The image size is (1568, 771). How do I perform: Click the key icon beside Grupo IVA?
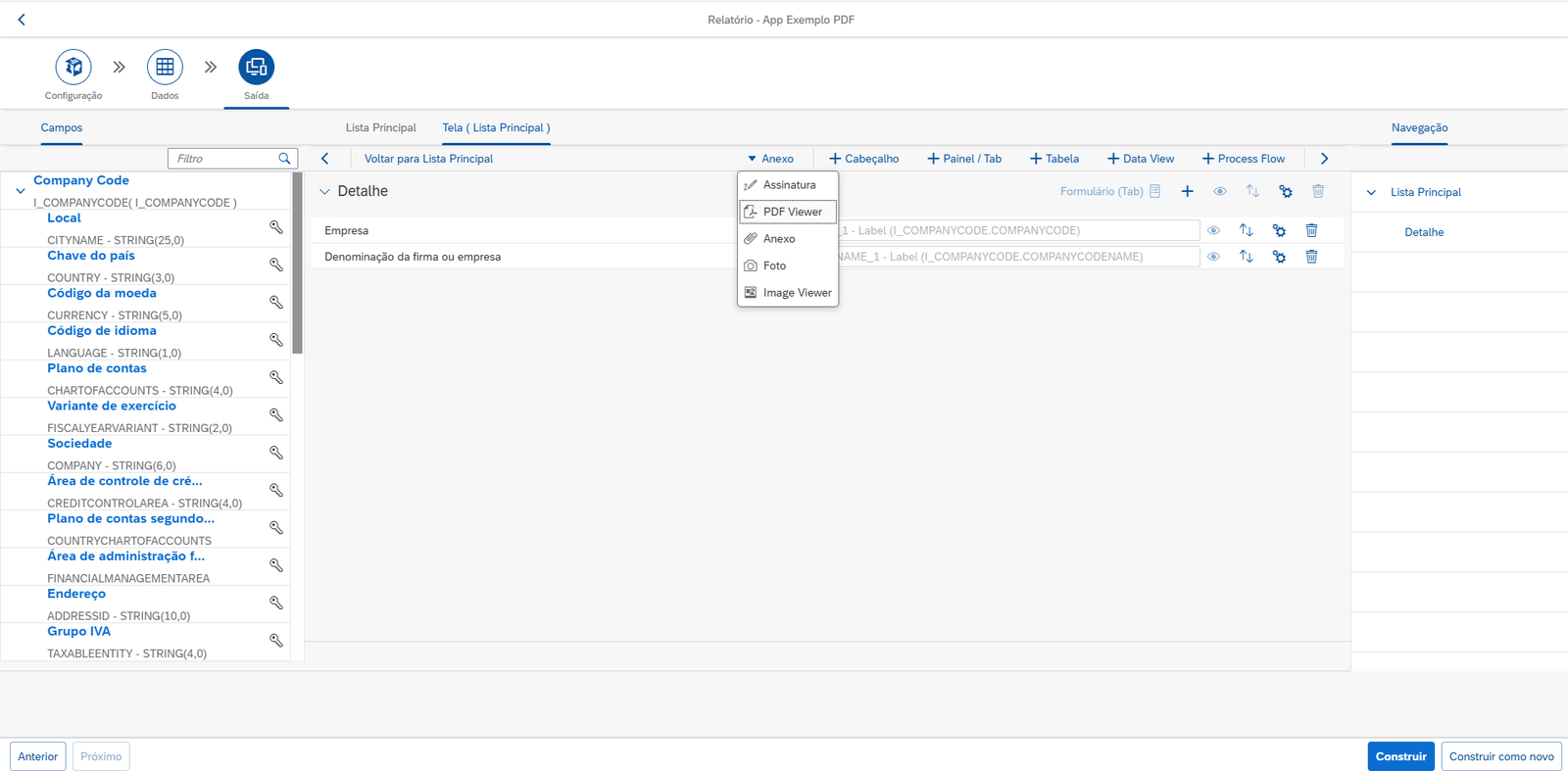(x=276, y=640)
